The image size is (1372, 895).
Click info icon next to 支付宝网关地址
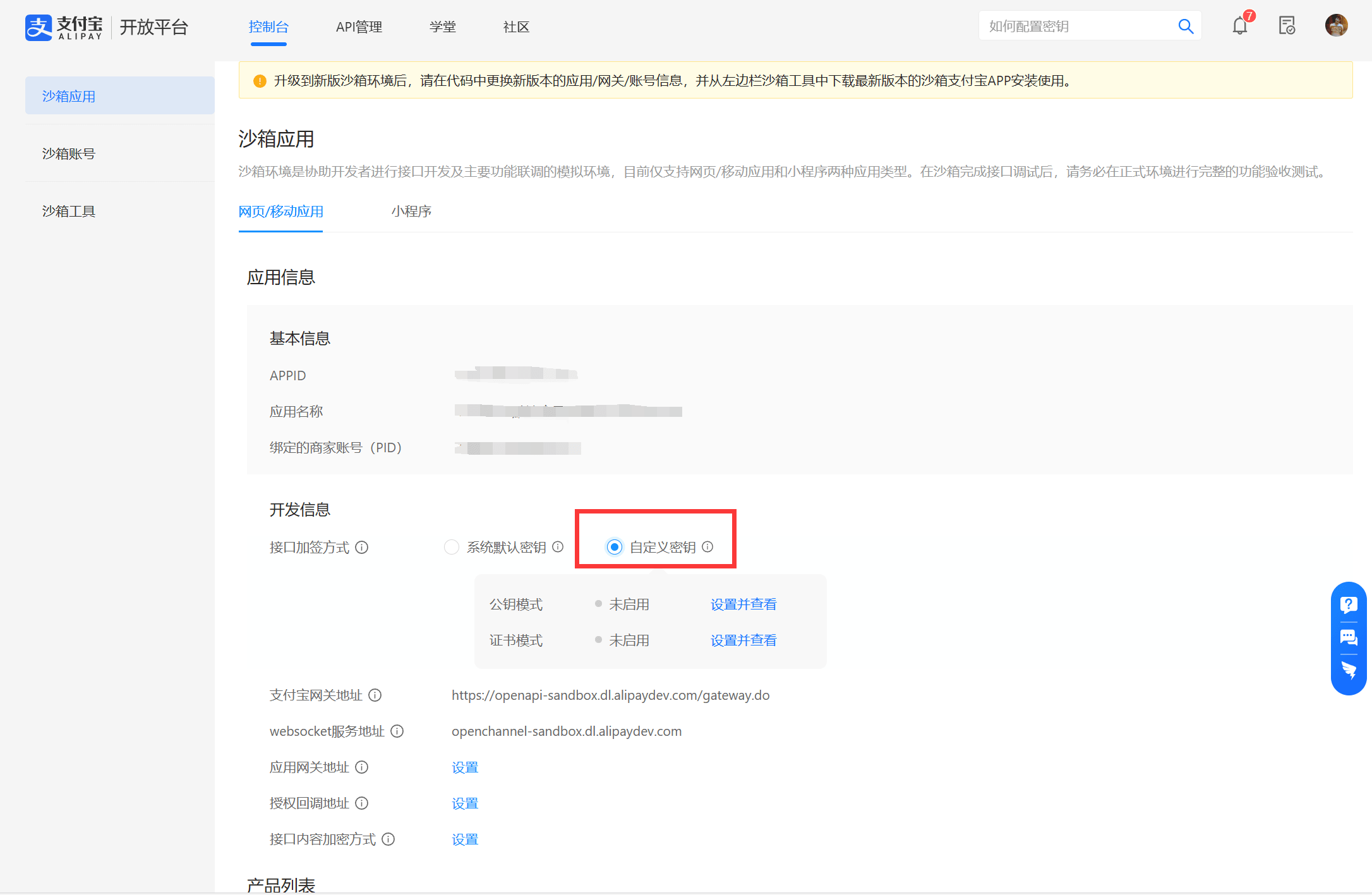tap(375, 695)
